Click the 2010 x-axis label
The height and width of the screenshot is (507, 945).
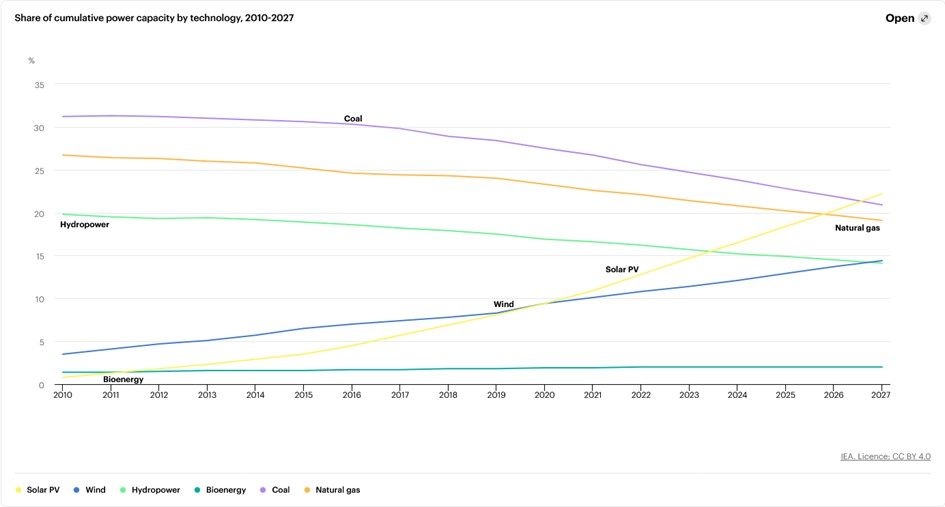tap(63, 395)
